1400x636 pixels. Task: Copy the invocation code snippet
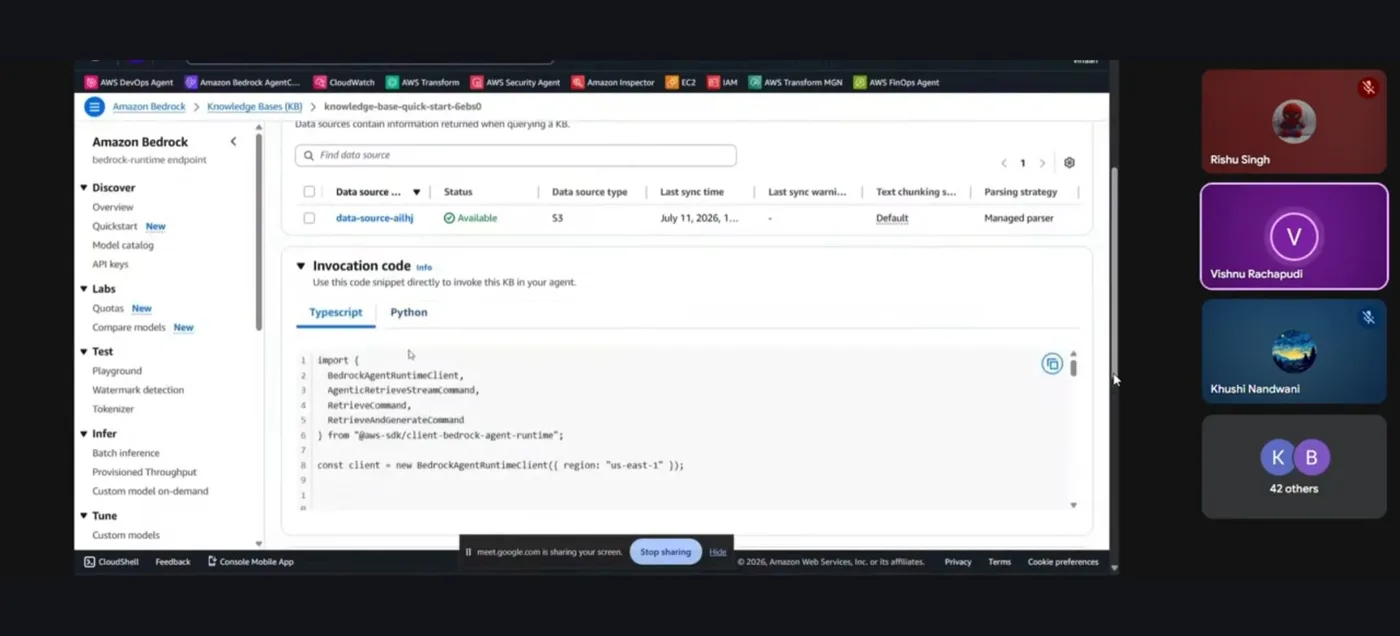(x=1051, y=364)
